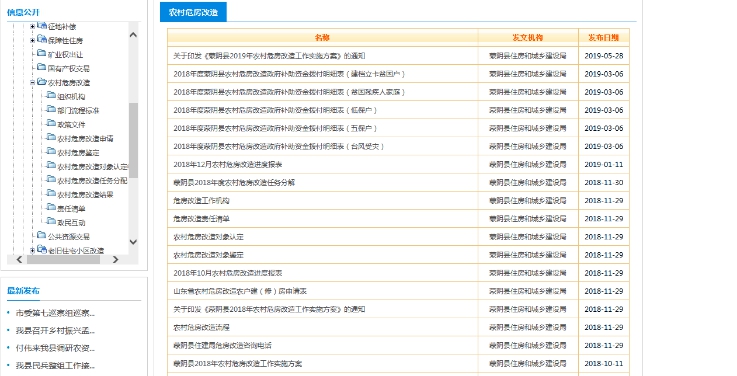The height and width of the screenshot is (376, 737).
Task: Open the 危房改造工作机构 entry
Action: [201, 201]
